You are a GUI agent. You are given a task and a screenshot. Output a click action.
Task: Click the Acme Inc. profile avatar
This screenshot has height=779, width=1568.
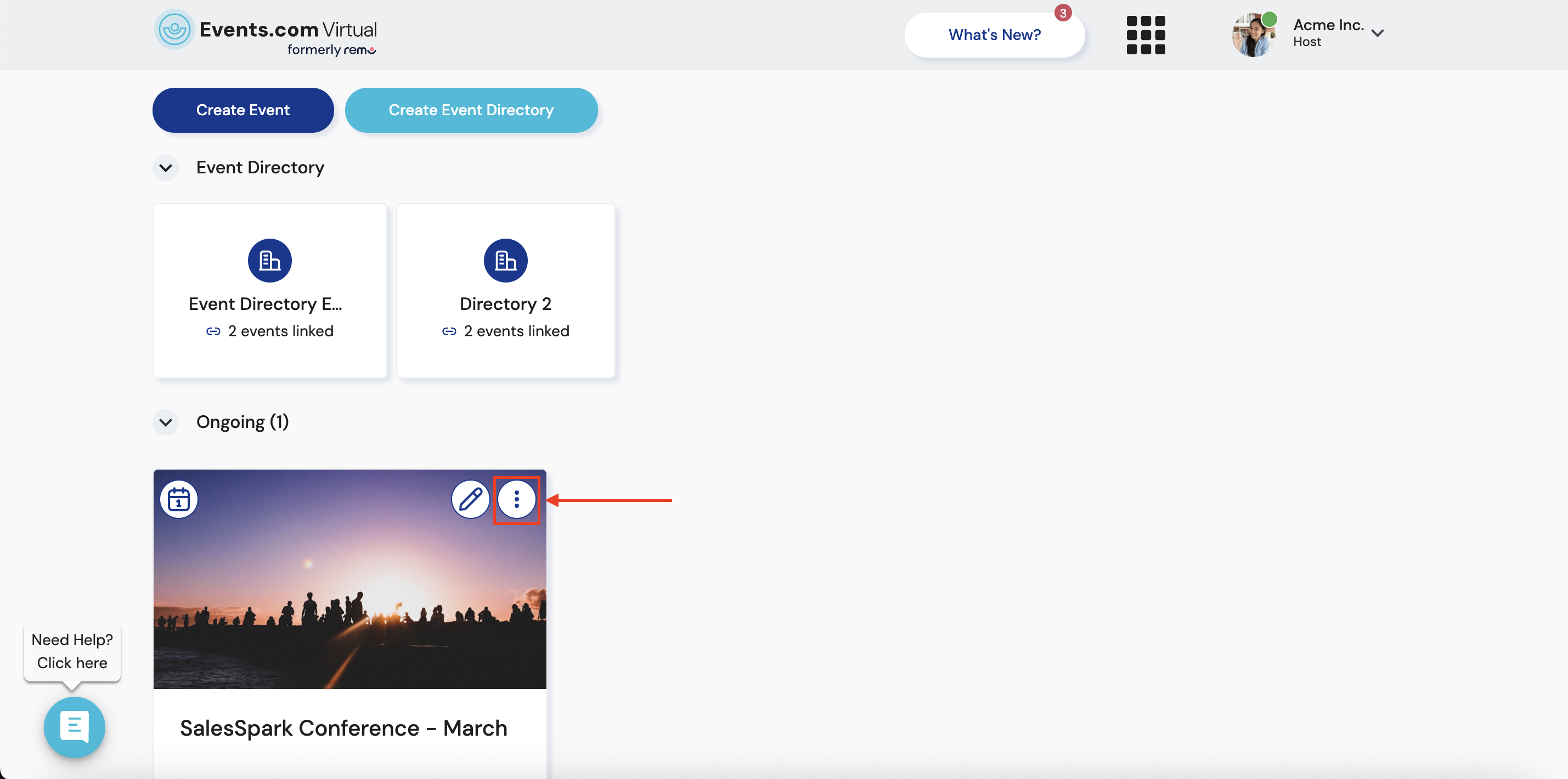1253,35
